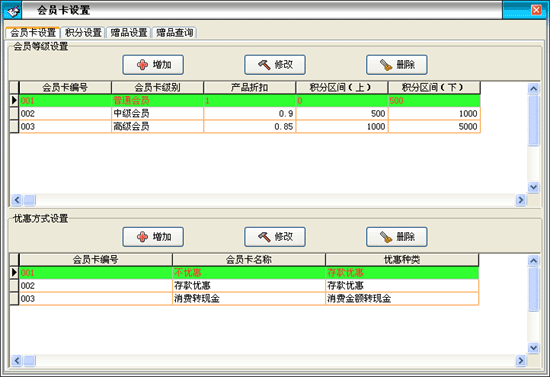Click the app icon in the title bar
The image size is (550, 377).
[13, 11]
